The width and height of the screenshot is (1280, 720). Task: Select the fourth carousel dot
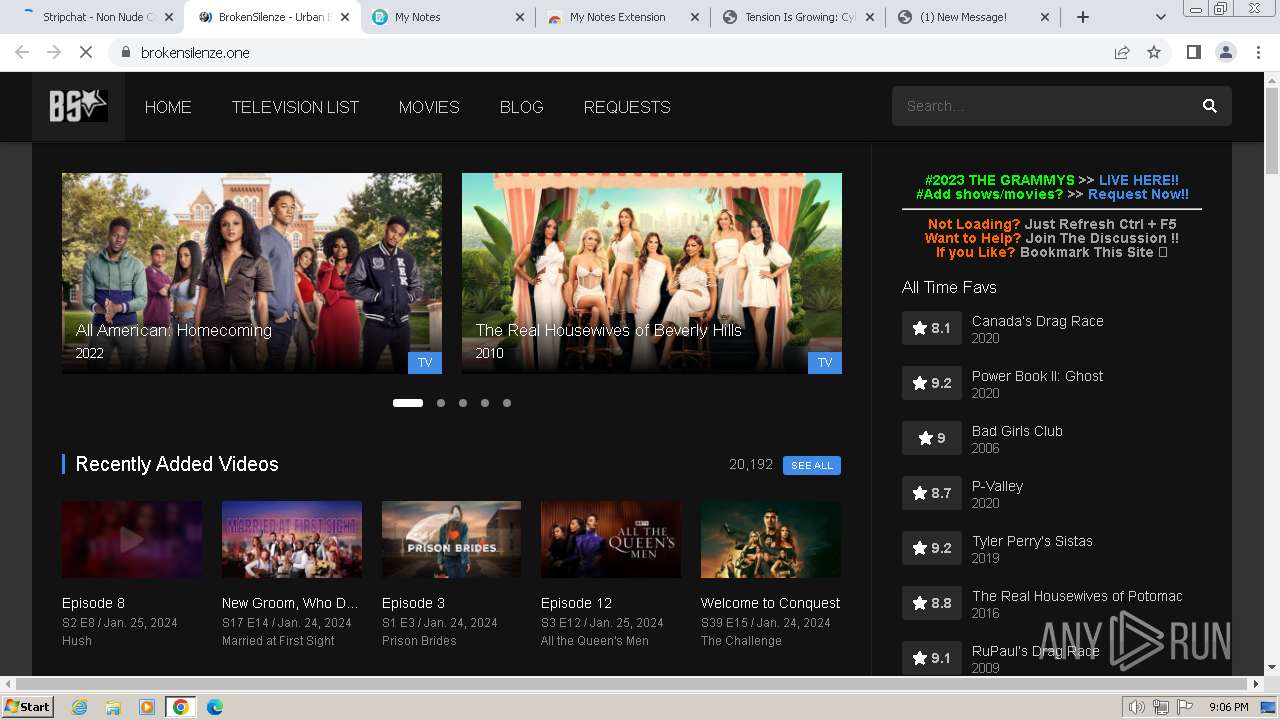(485, 403)
